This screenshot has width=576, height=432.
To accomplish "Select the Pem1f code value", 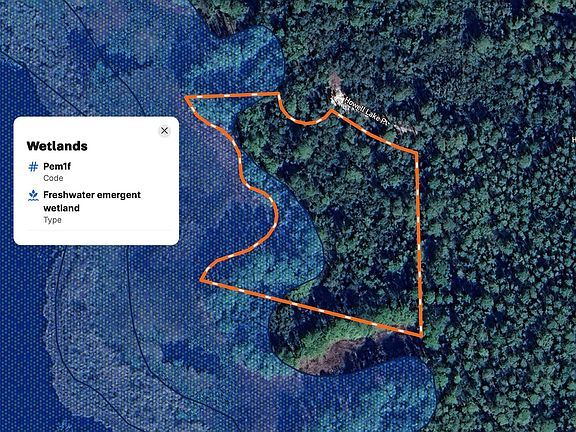I will (x=57, y=166).
